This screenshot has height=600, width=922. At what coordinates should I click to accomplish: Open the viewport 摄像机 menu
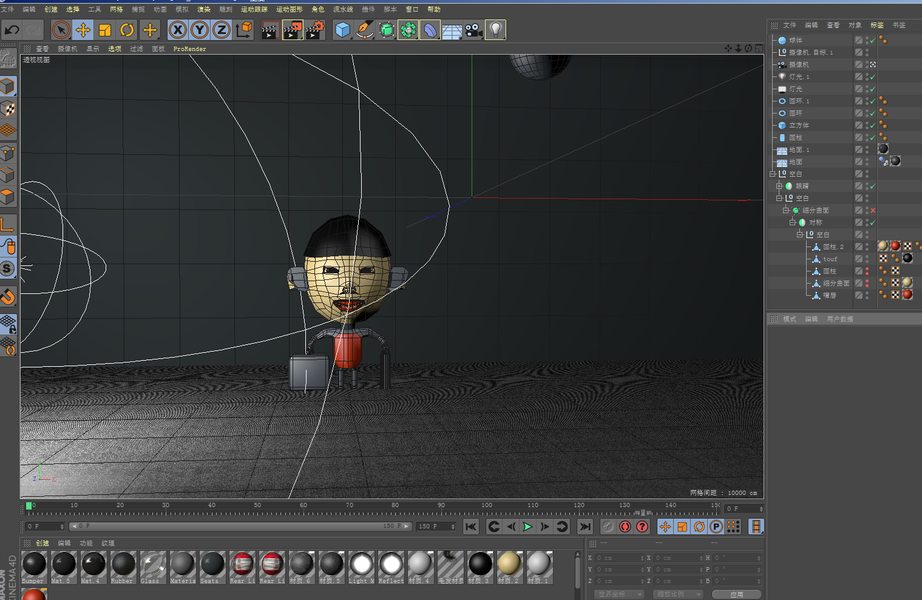pos(68,49)
